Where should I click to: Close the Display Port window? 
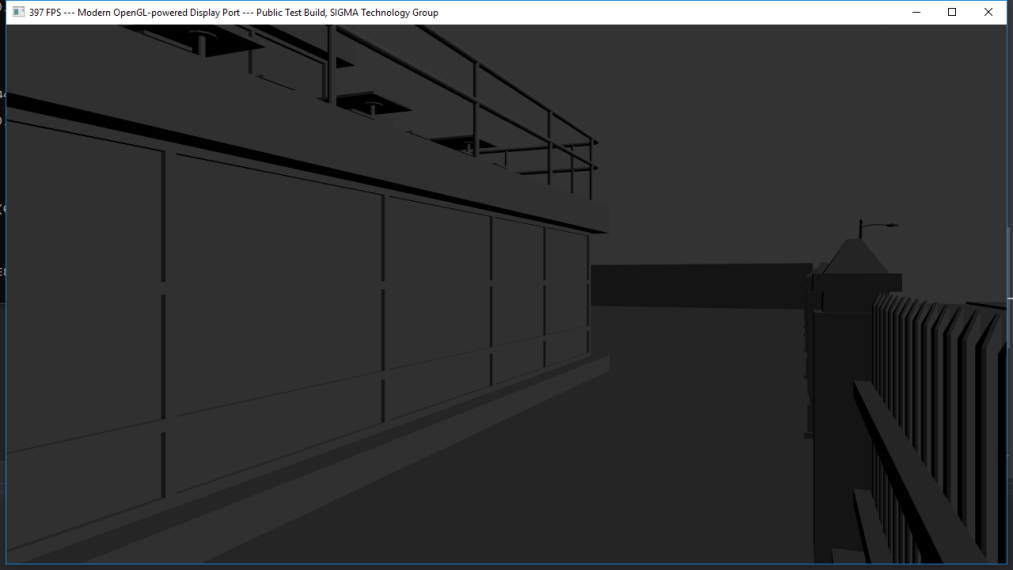(x=988, y=12)
